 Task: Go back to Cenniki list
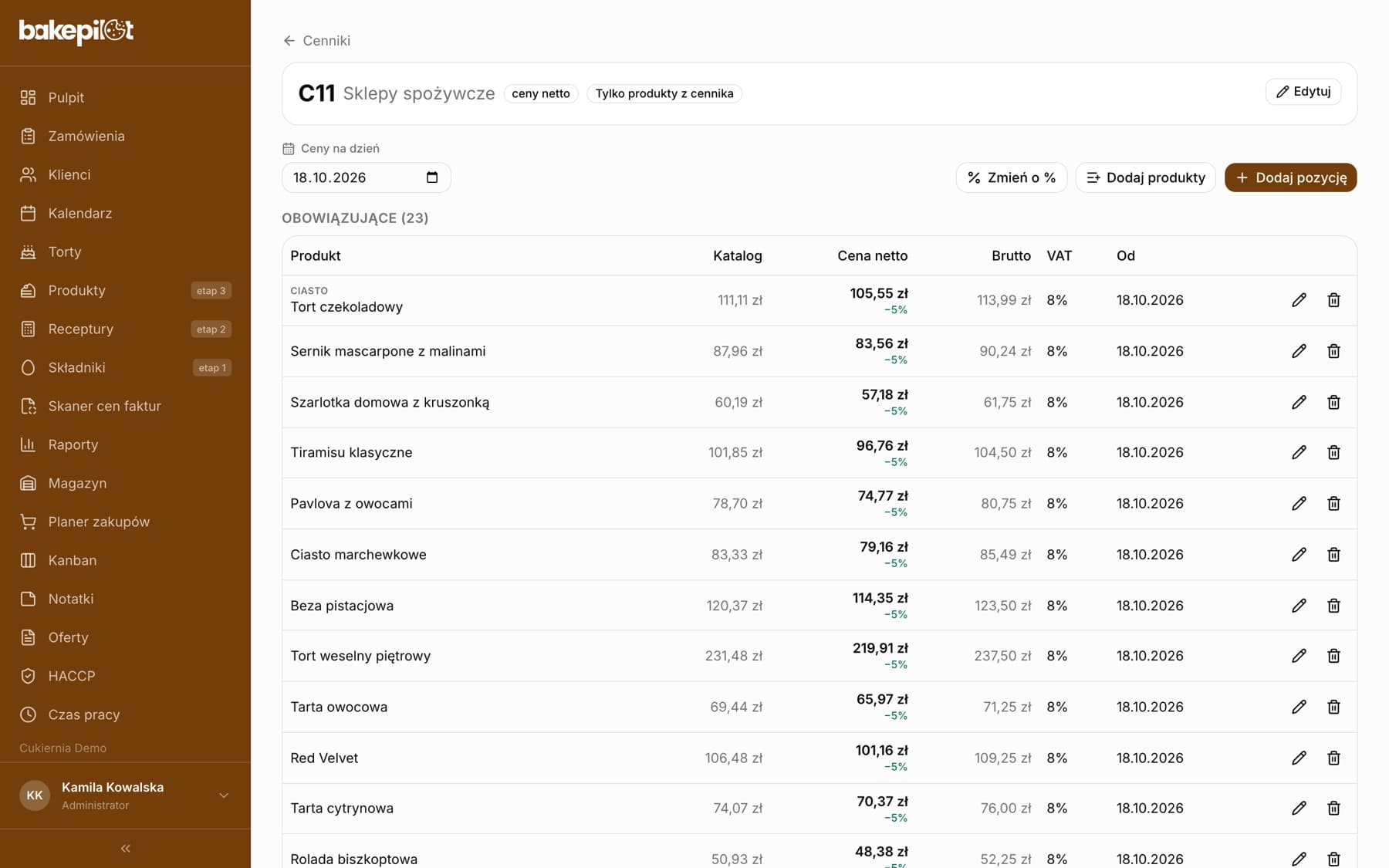pyautogui.click(x=316, y=41)
